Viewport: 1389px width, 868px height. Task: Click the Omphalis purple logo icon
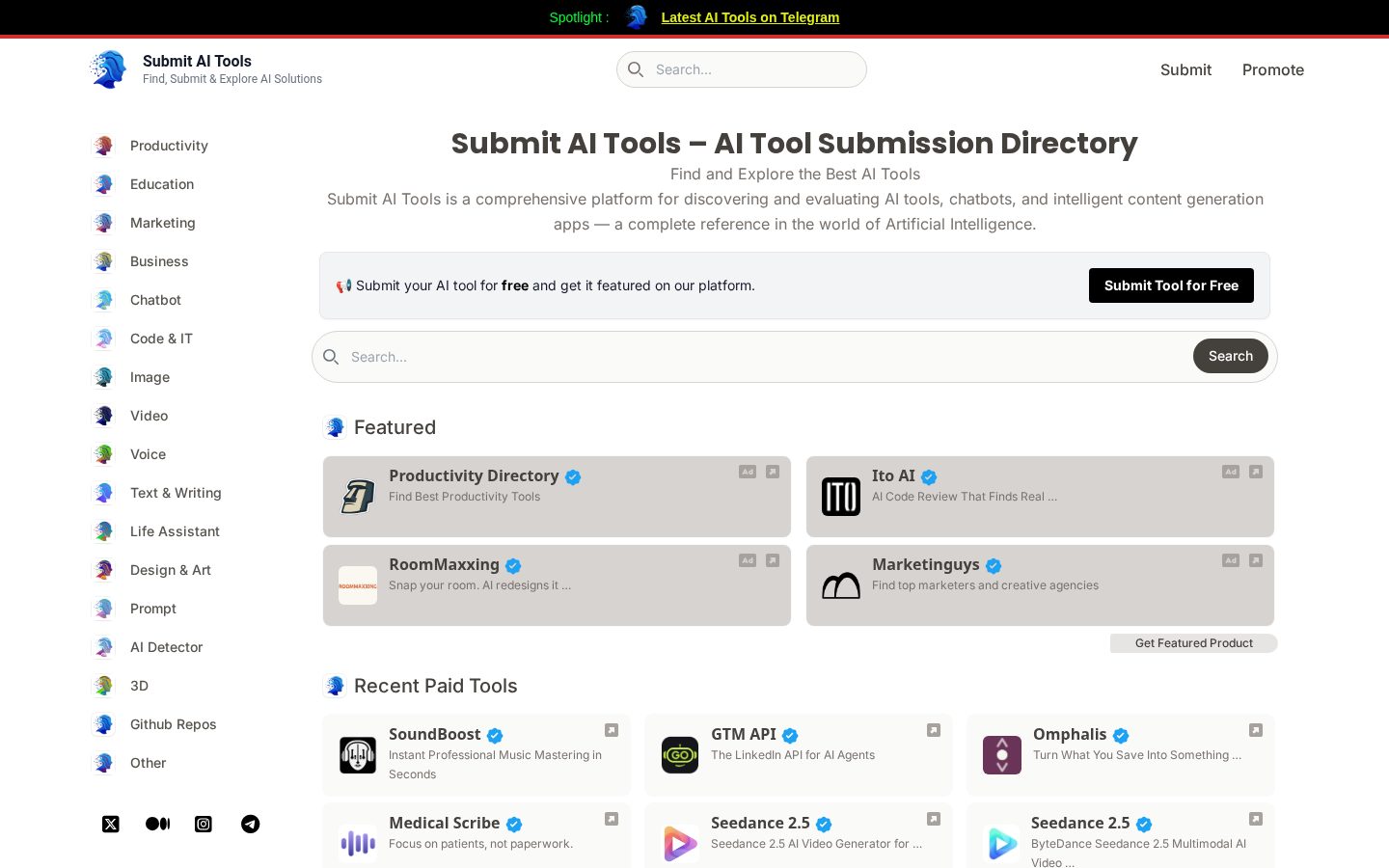[1002, 755]
